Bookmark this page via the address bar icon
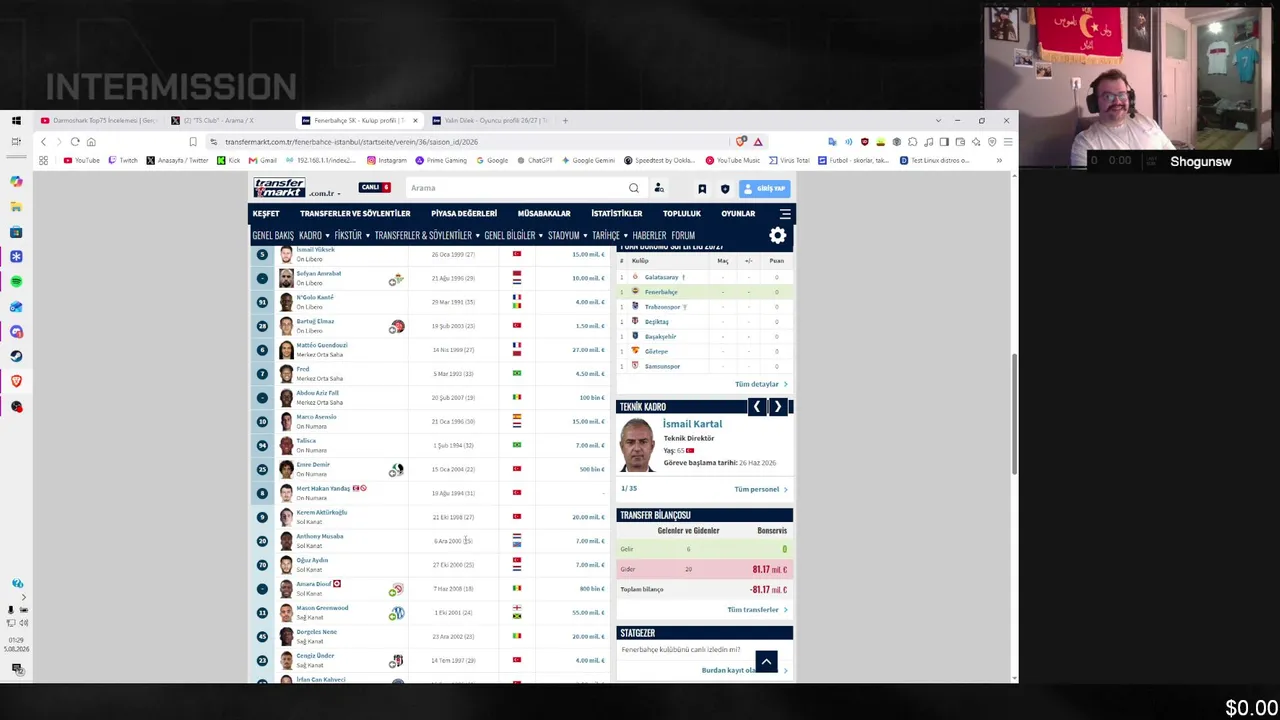The height and width of the screenshot is (720, 1280). [x=193, y=142]
